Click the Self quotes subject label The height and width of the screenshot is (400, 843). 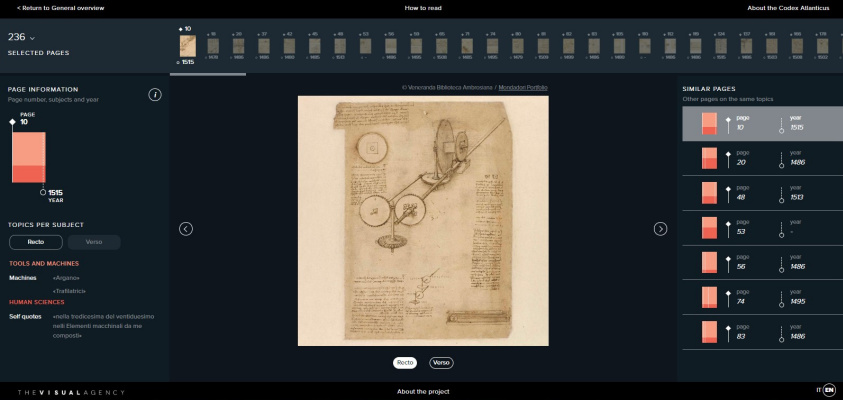point(25,317)
